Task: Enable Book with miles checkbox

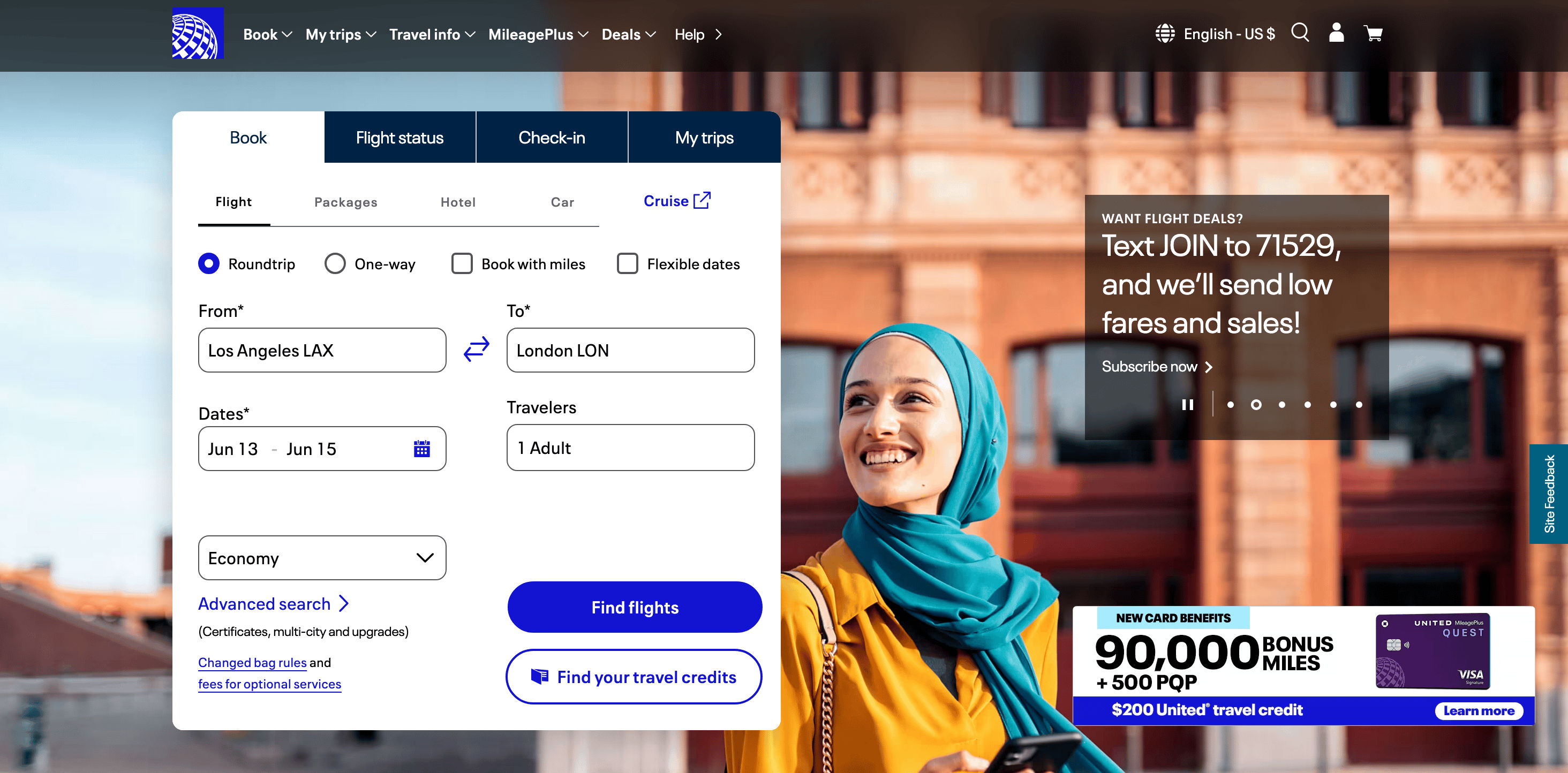Action: point(462,263)
